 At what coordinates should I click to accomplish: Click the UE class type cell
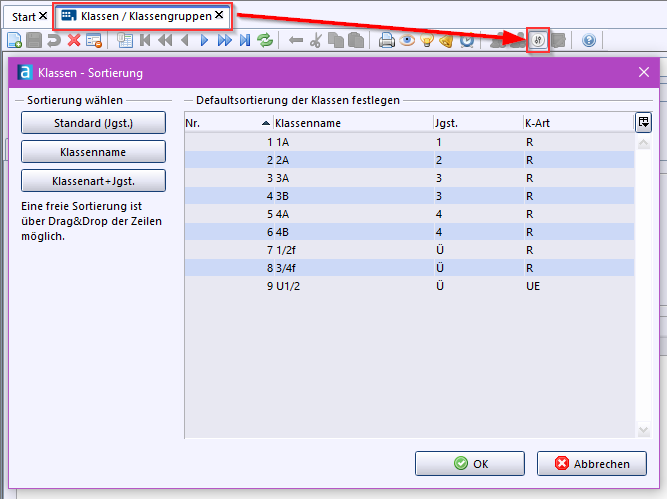579,286
